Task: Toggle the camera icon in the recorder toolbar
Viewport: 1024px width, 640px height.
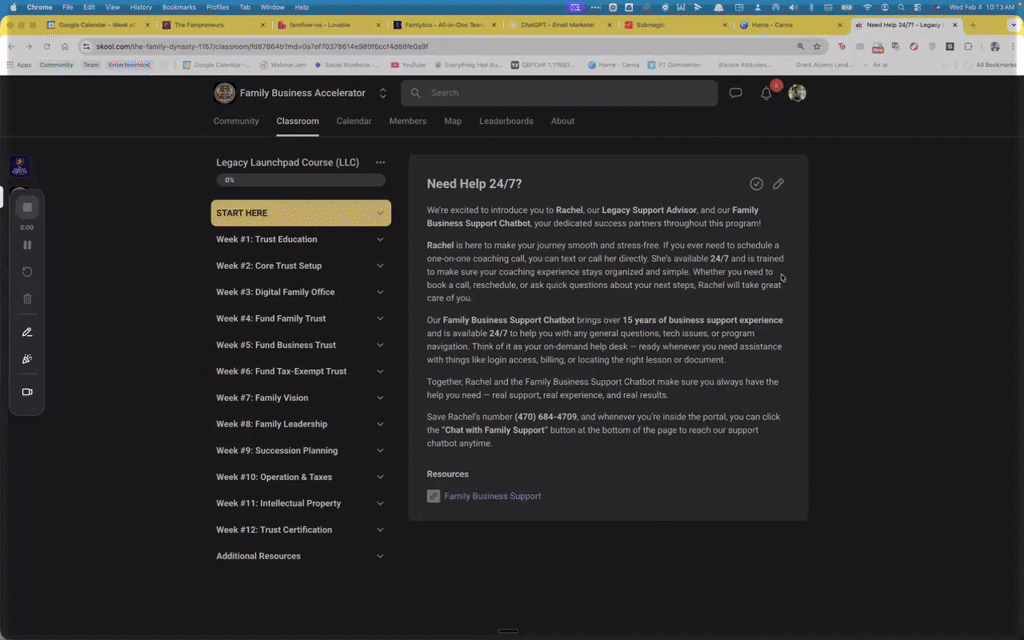Action: 27,392
